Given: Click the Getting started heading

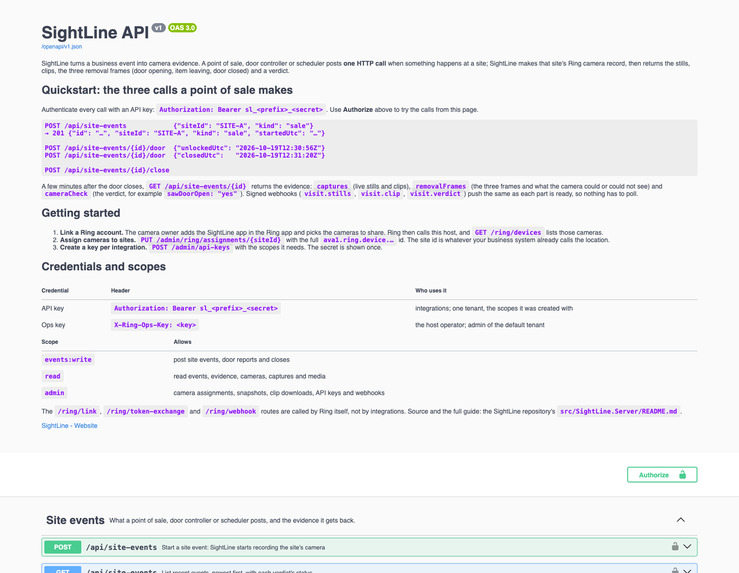Looking at the screenshot, I should (x=81, y=213).
